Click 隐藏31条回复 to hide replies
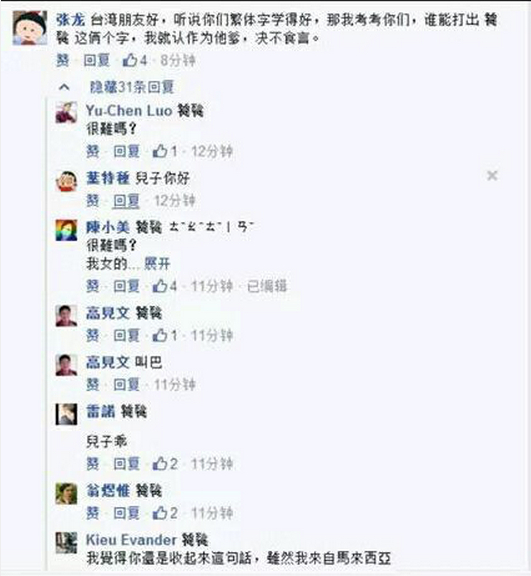 [x=132, y=87]
